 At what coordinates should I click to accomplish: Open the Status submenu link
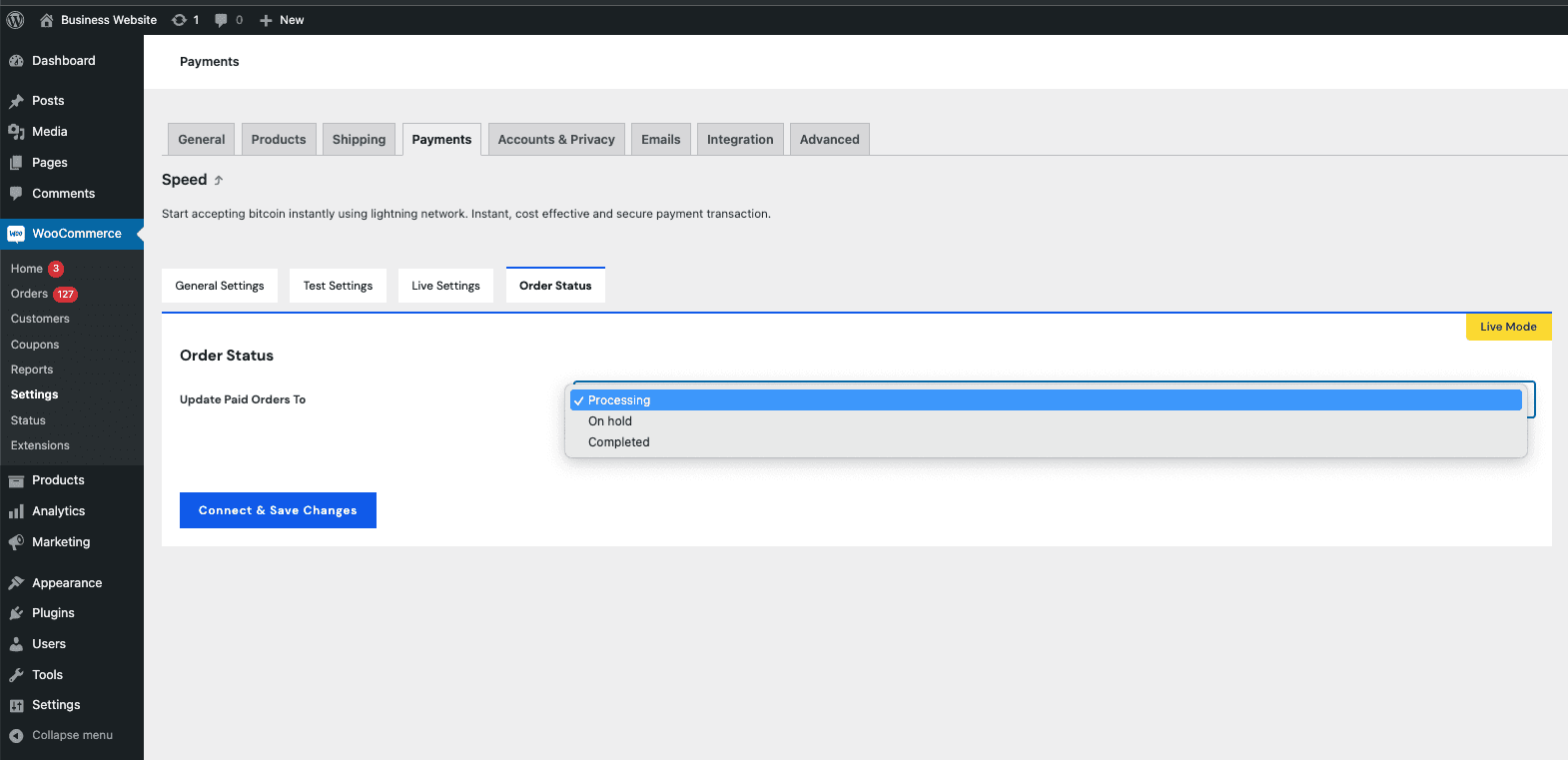(28, 420)
